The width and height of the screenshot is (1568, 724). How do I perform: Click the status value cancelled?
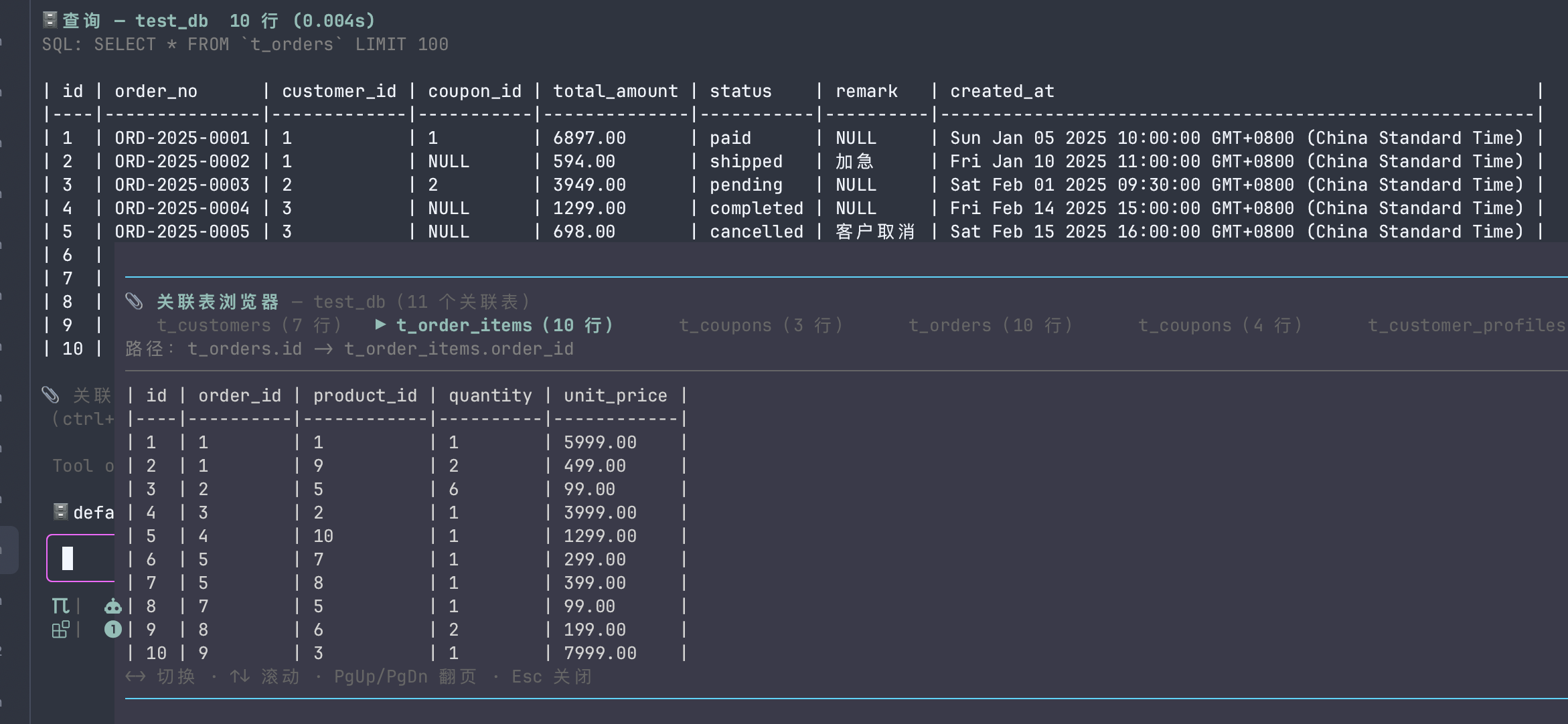[757, 232]
